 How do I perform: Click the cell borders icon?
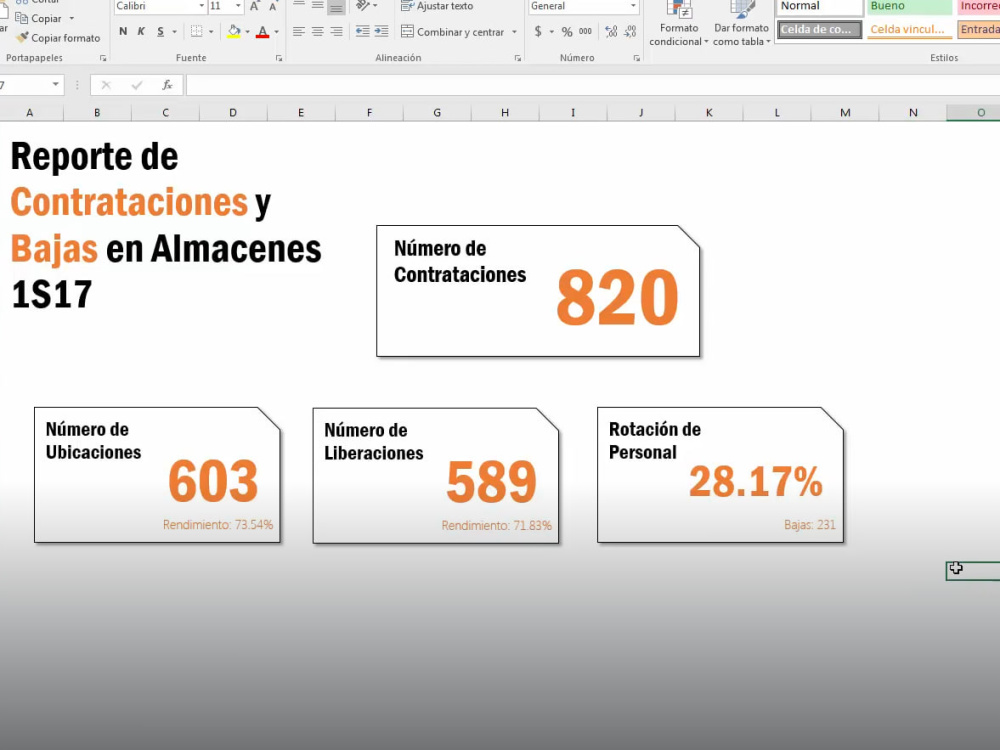[x=196, y=31]
